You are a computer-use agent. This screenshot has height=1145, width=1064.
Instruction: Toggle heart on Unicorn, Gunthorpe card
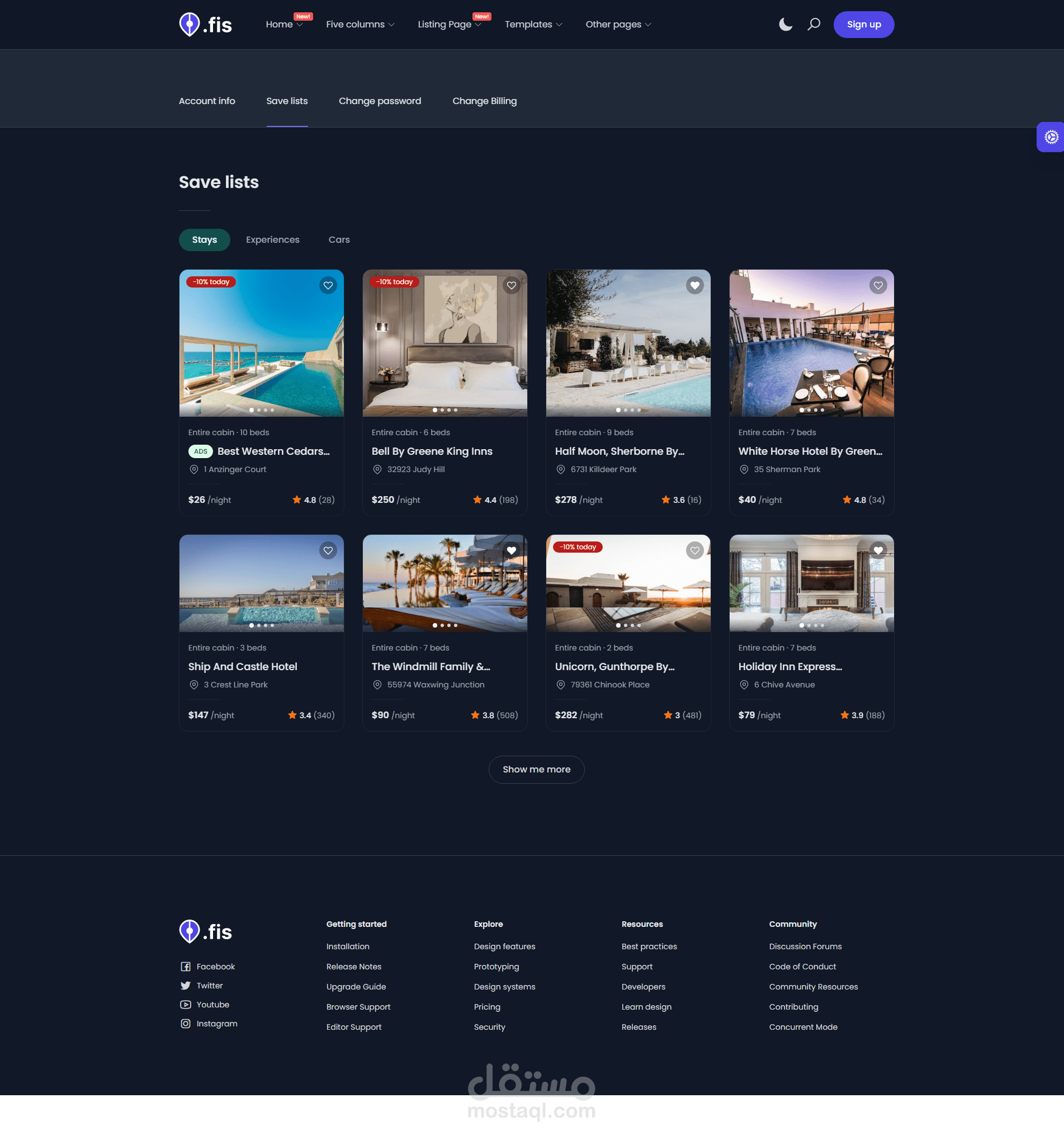695,550
